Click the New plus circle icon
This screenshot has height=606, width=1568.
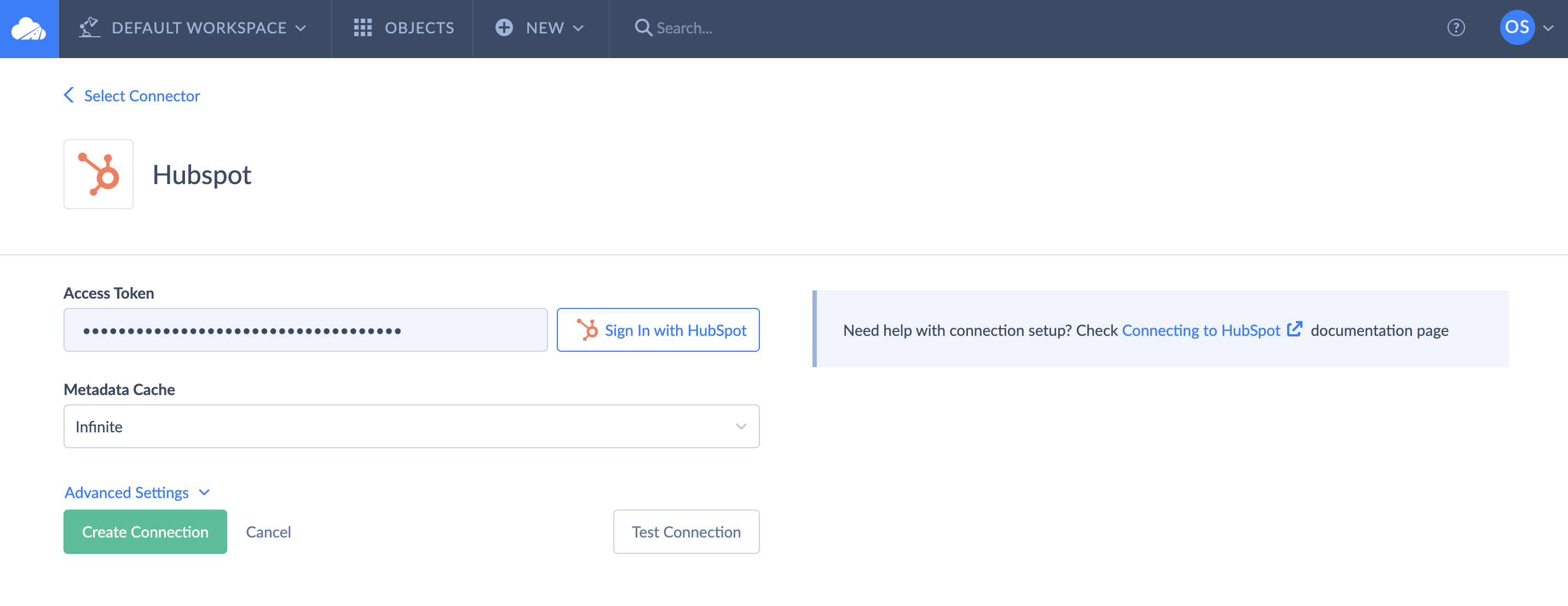[503, 27]
